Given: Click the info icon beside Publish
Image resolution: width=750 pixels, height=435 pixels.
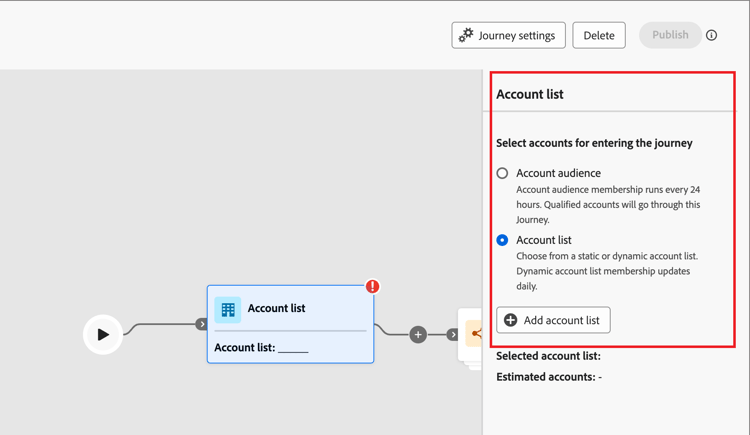Looking at the screenshot, I should (712, 35).
